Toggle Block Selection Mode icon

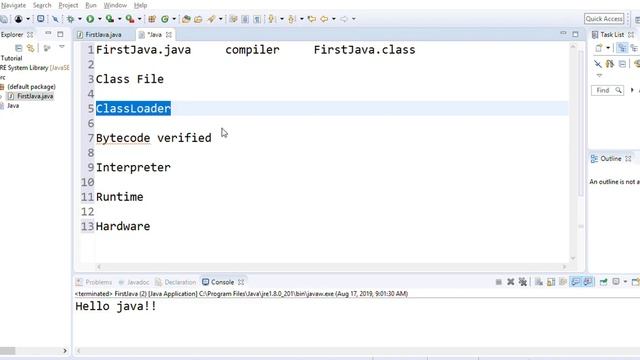tap(245, 19)
